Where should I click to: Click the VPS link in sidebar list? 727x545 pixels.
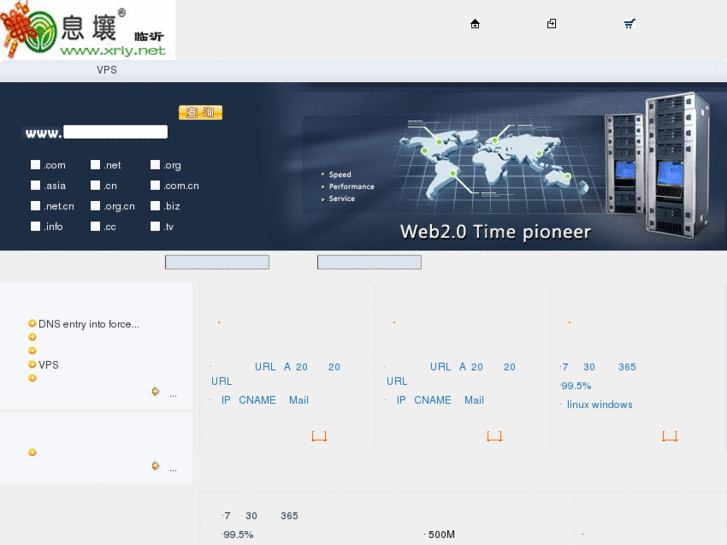(x=48, y=365)
